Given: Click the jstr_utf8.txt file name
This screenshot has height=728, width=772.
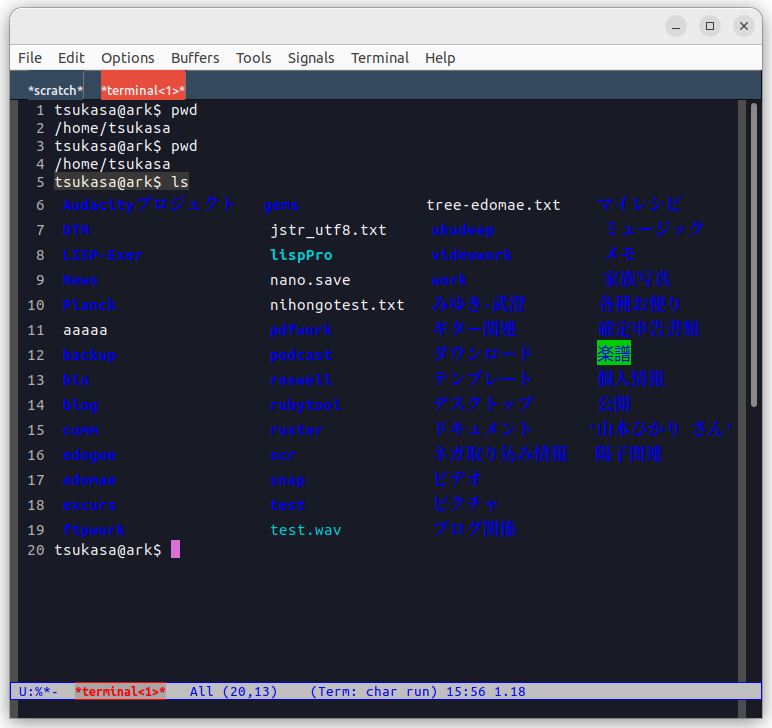Looking at the screenshot, I should tap(328, 230).
